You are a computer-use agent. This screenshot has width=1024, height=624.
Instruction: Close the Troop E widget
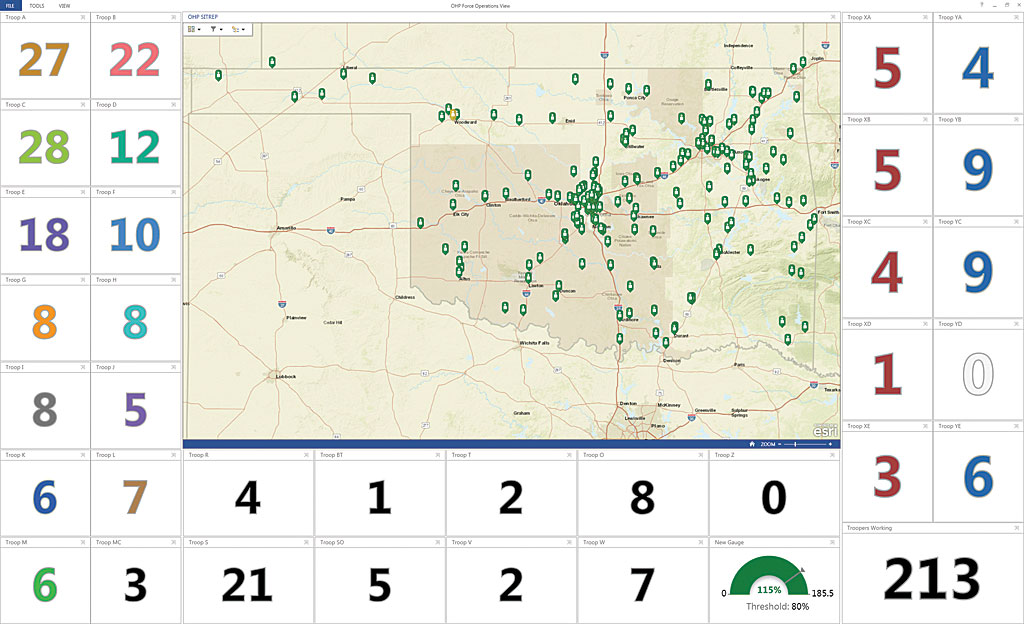click(x=83, y=192)
